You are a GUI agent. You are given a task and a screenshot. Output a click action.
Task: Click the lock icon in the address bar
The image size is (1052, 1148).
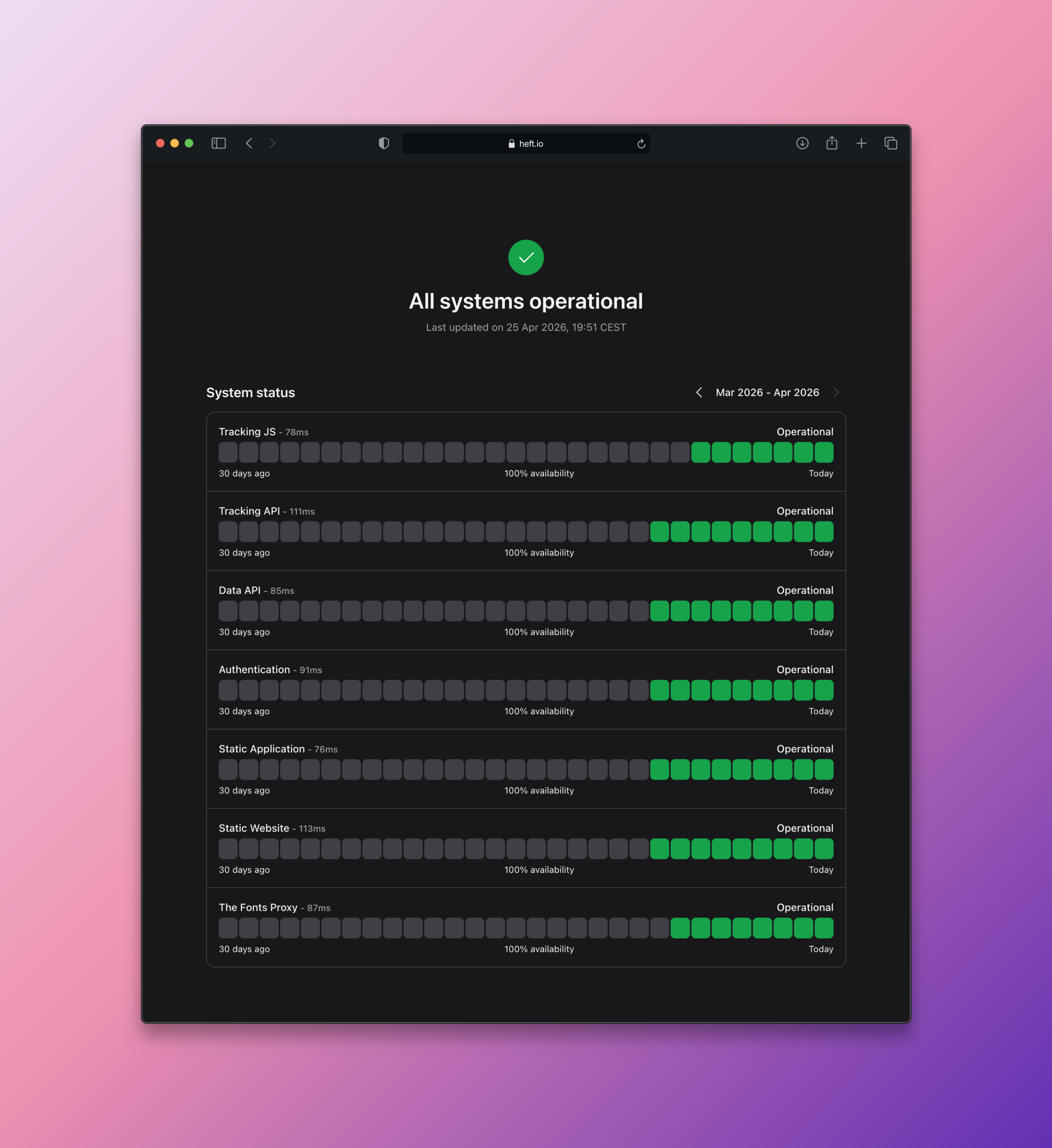(x=511, y=143)
